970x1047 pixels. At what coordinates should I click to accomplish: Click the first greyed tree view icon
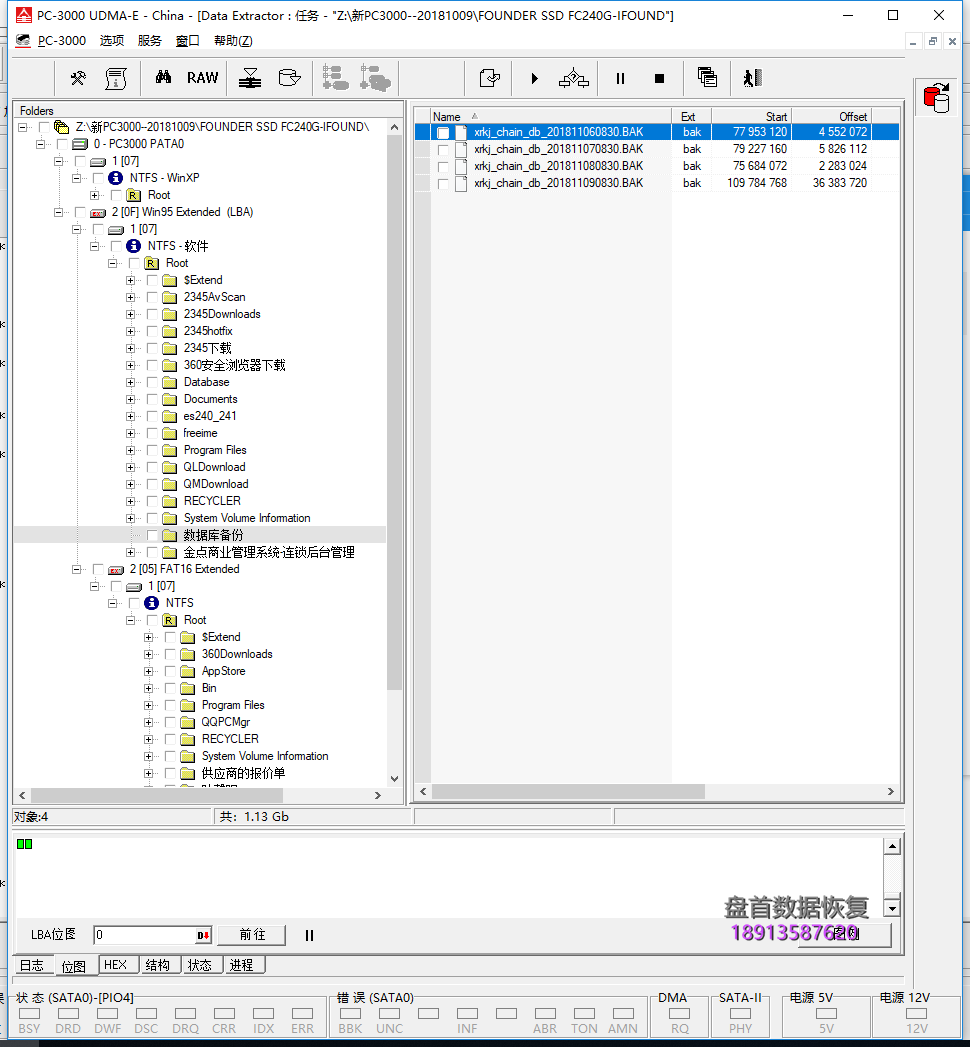(335, 77)
